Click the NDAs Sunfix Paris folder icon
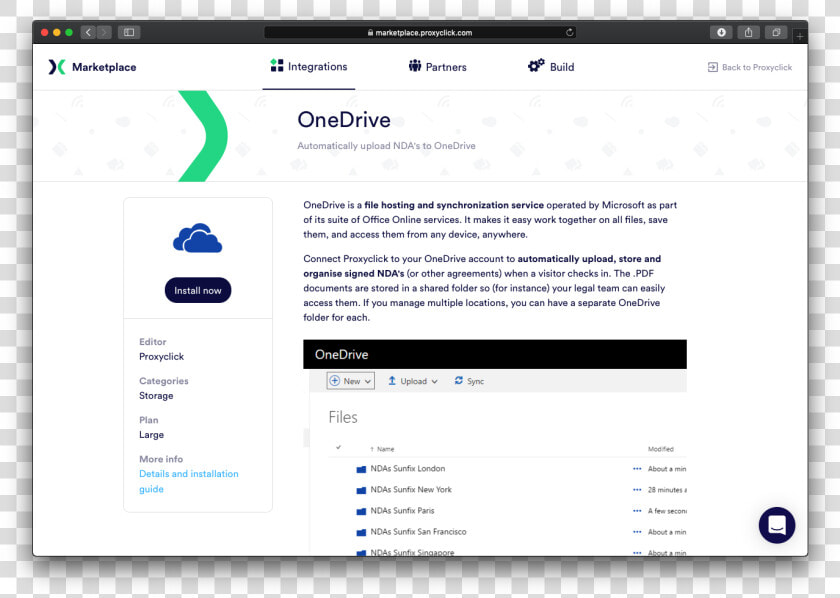Viewport: 840px width, 598px height. click(361, 511)
